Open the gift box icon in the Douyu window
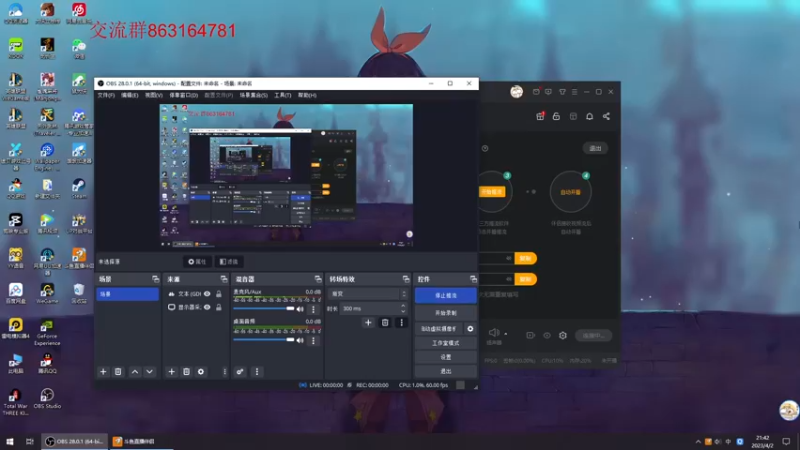The width and height of the screenshot is (800, 450). (540, 116)
